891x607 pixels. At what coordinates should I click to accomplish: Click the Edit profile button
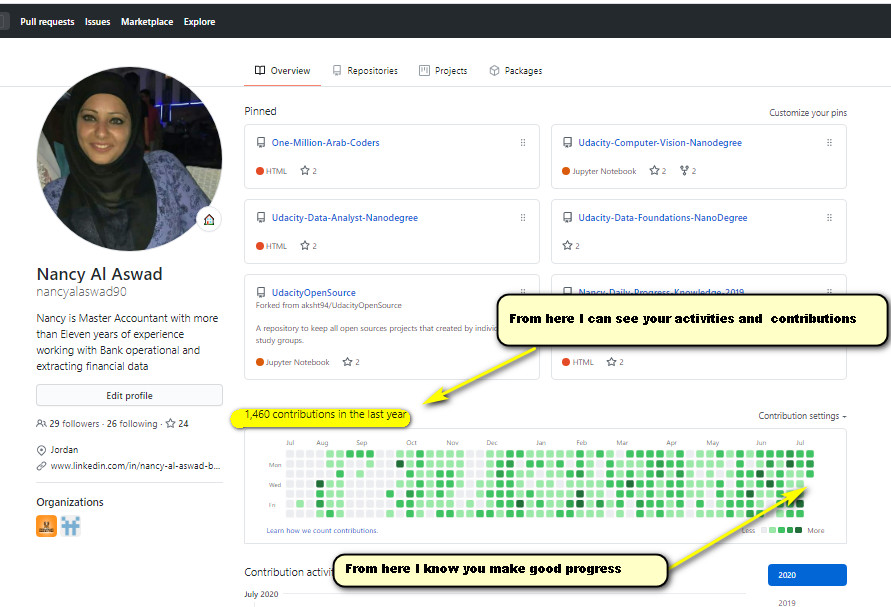click(x=129, y=394)
